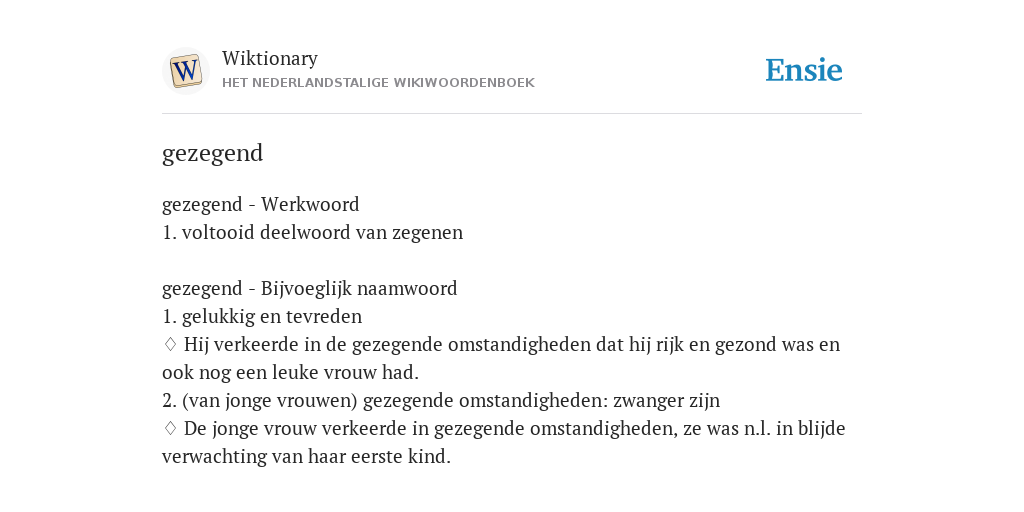The height and width of the screenshot is (512, 1024).
Task: Click the 'gezegend - Werkwoord' line
Action: tap(261, 204)
